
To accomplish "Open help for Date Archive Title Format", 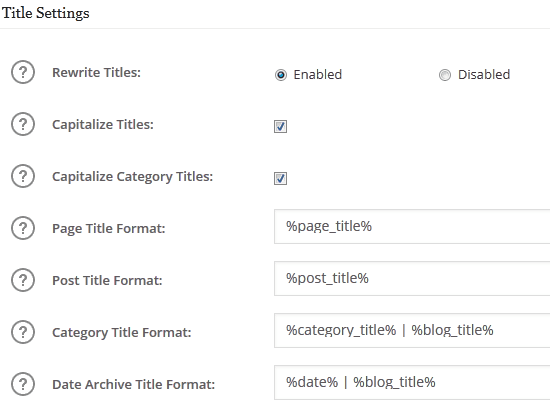I will [x=23, y=384].
